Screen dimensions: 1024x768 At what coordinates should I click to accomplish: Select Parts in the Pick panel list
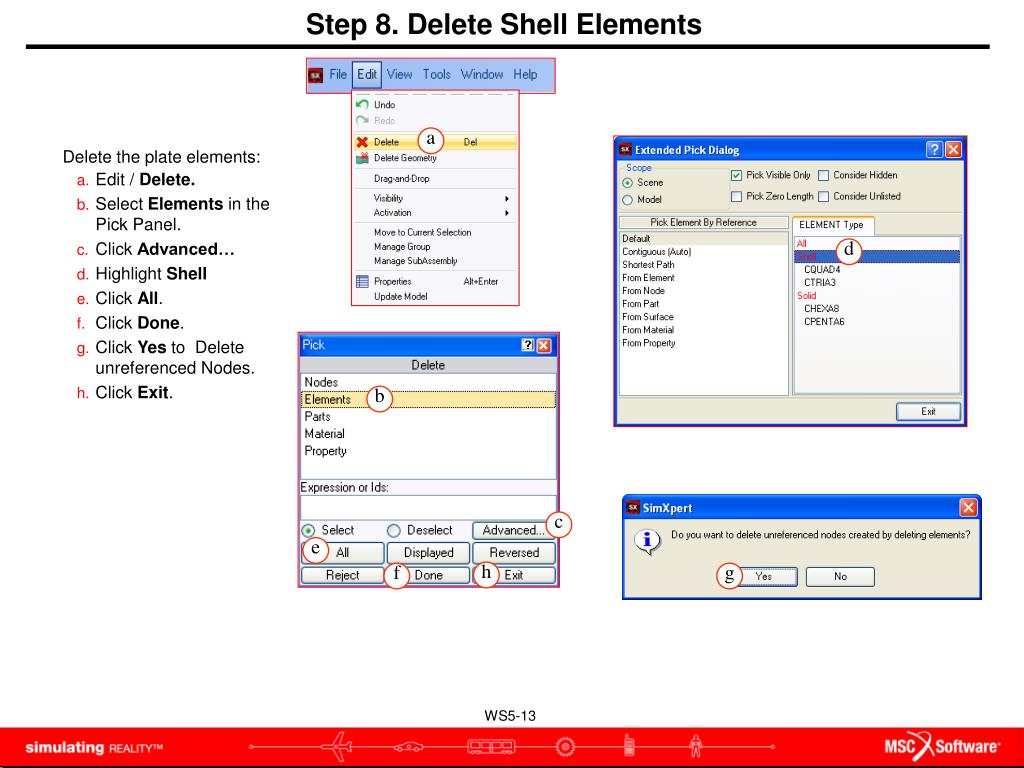point(428,417)
